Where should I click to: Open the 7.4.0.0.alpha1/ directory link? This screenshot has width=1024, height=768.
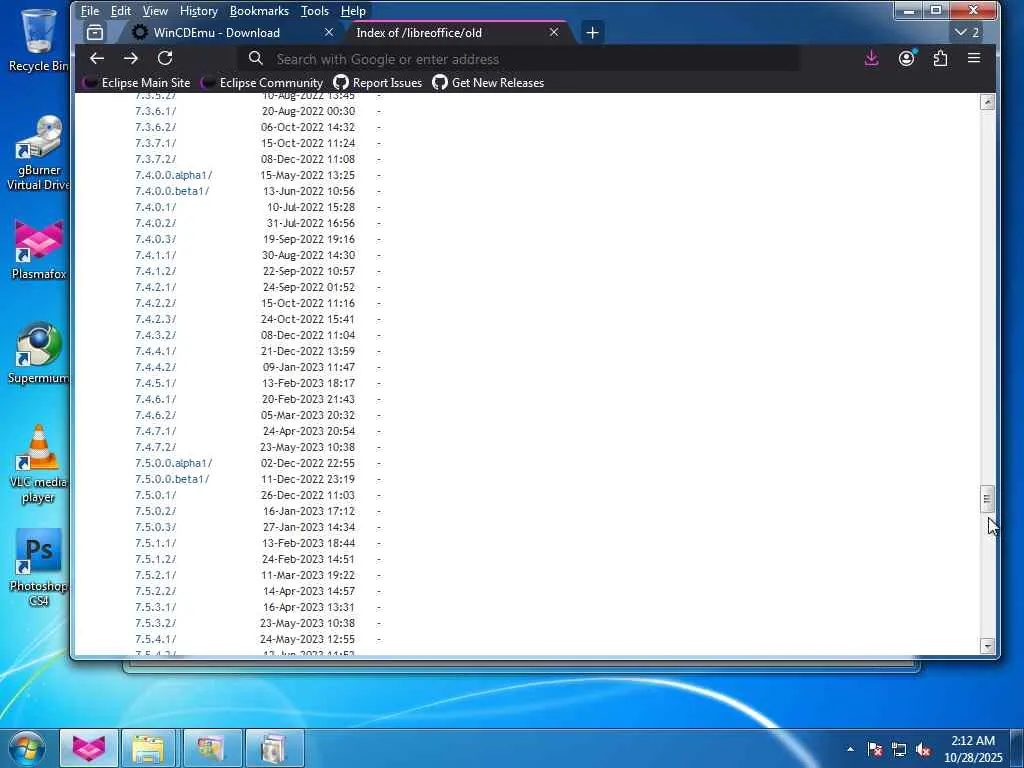pos(174,175)
